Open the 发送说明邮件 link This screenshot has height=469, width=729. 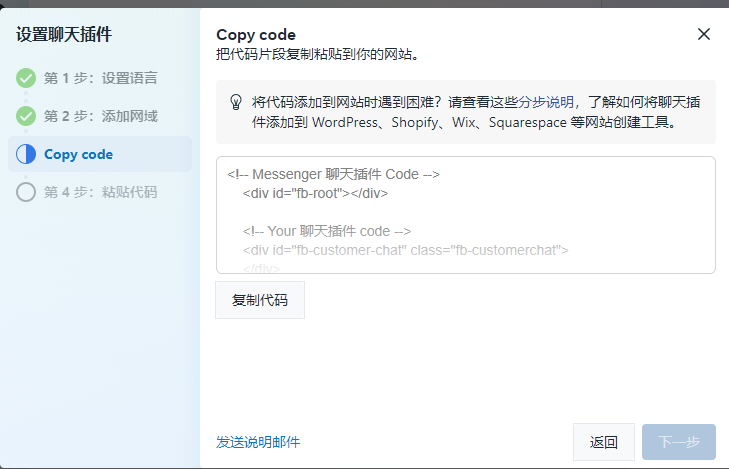pos(258,442)
